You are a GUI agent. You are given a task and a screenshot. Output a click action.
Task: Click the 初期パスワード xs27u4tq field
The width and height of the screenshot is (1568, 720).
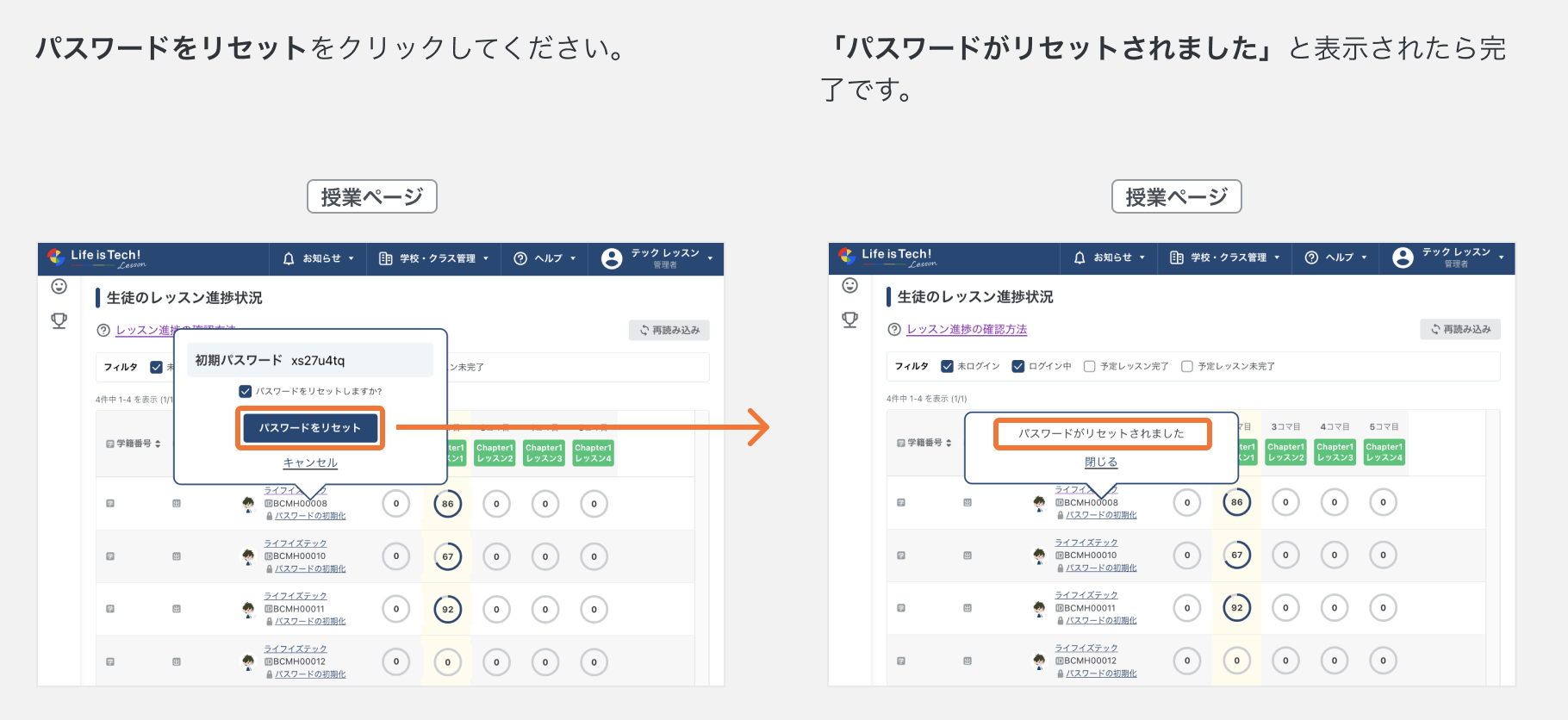310,360
